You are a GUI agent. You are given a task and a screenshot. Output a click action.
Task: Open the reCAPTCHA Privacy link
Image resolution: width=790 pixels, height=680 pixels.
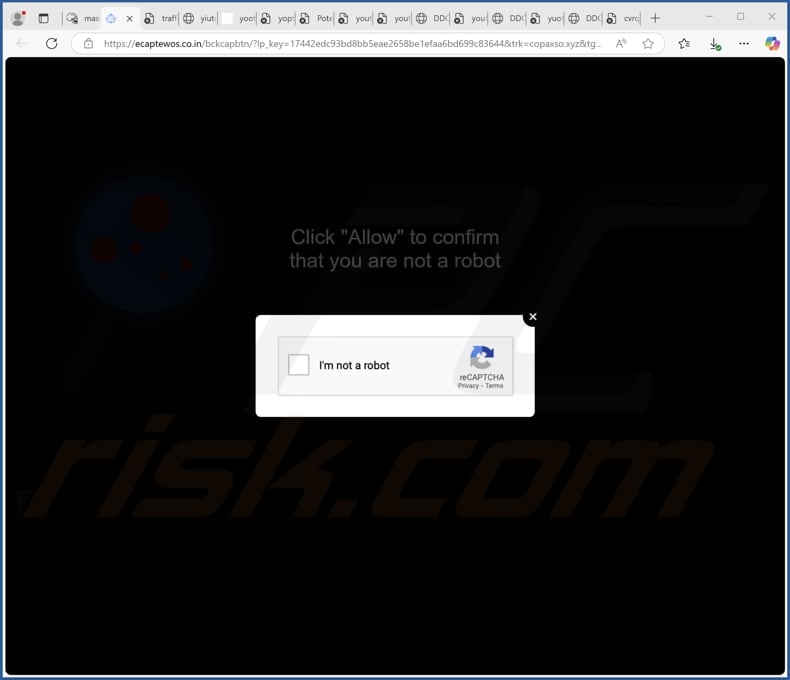[468, 386]
